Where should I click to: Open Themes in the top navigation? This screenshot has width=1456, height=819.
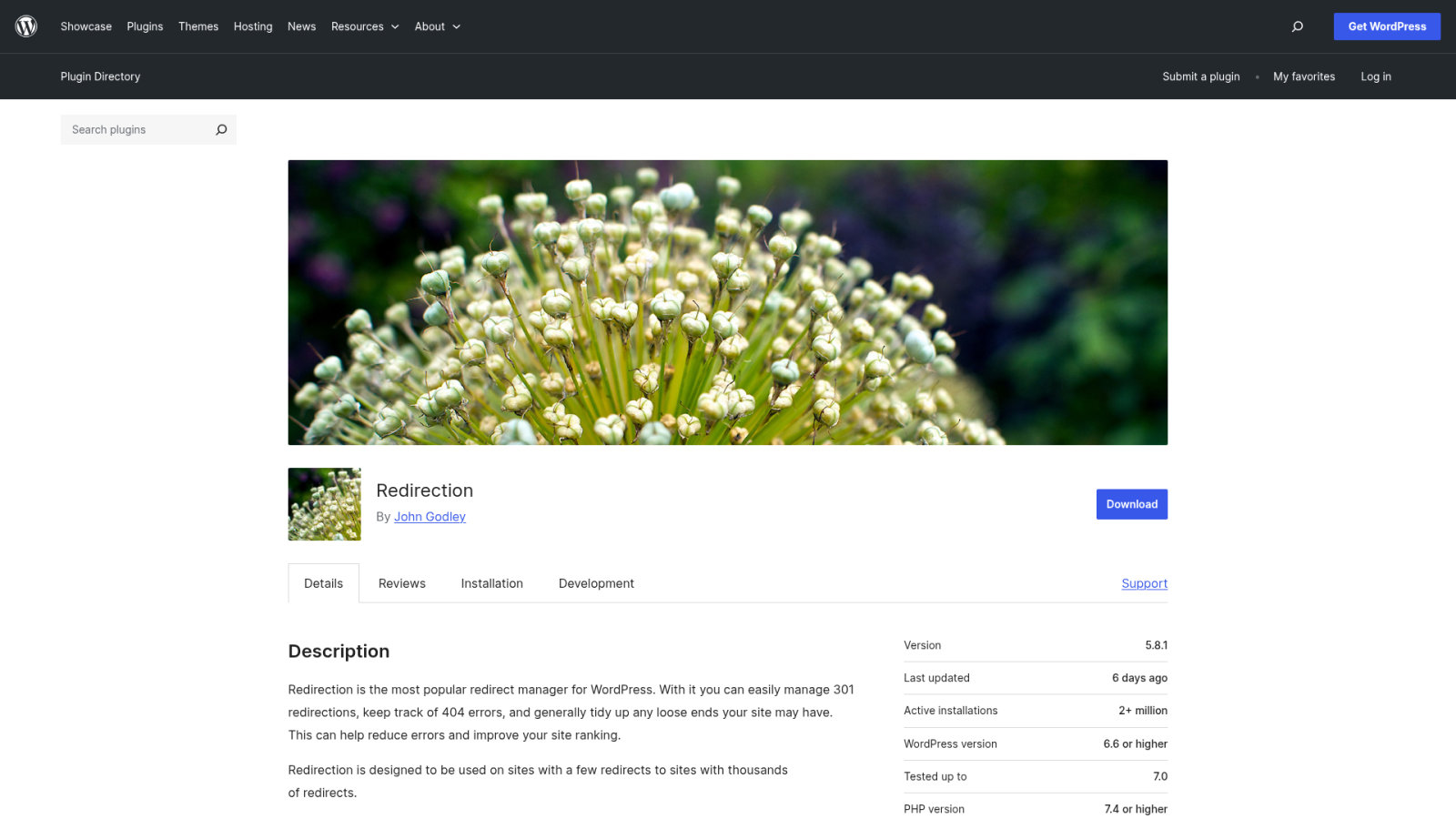point(198,26)
